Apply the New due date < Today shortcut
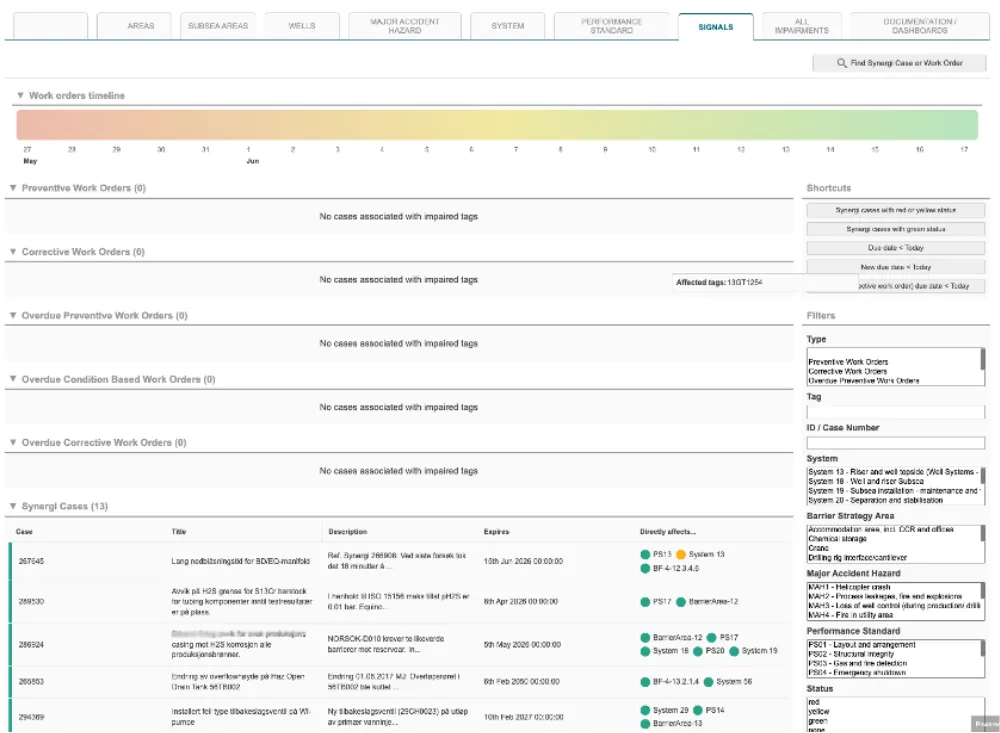The width and height of the screenshot is (1000, 733). click(x=895, y=267)
